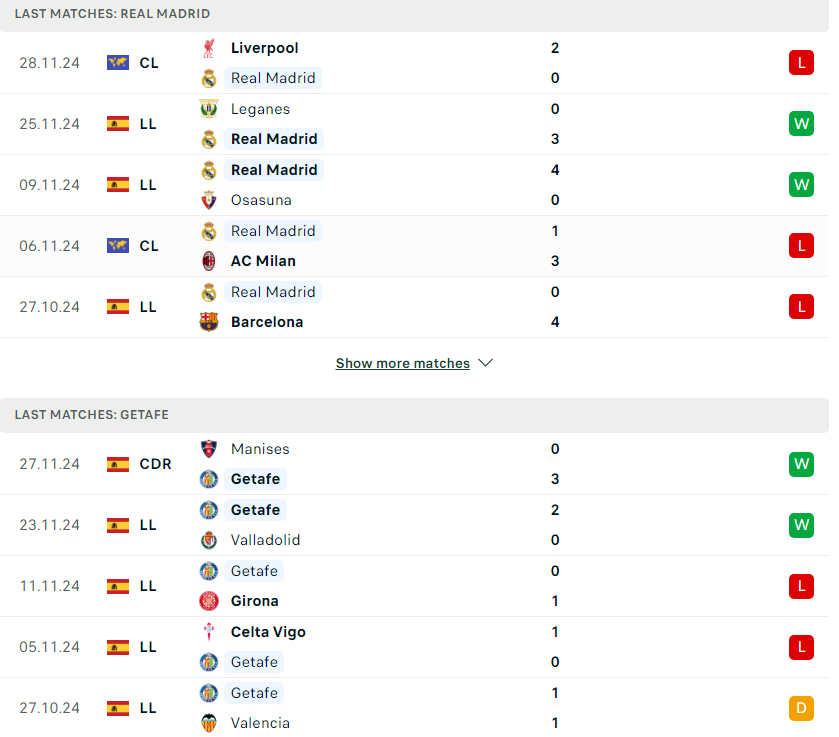
Task: Open the red L badge for Liverpool match
Action: pos(801,63)
